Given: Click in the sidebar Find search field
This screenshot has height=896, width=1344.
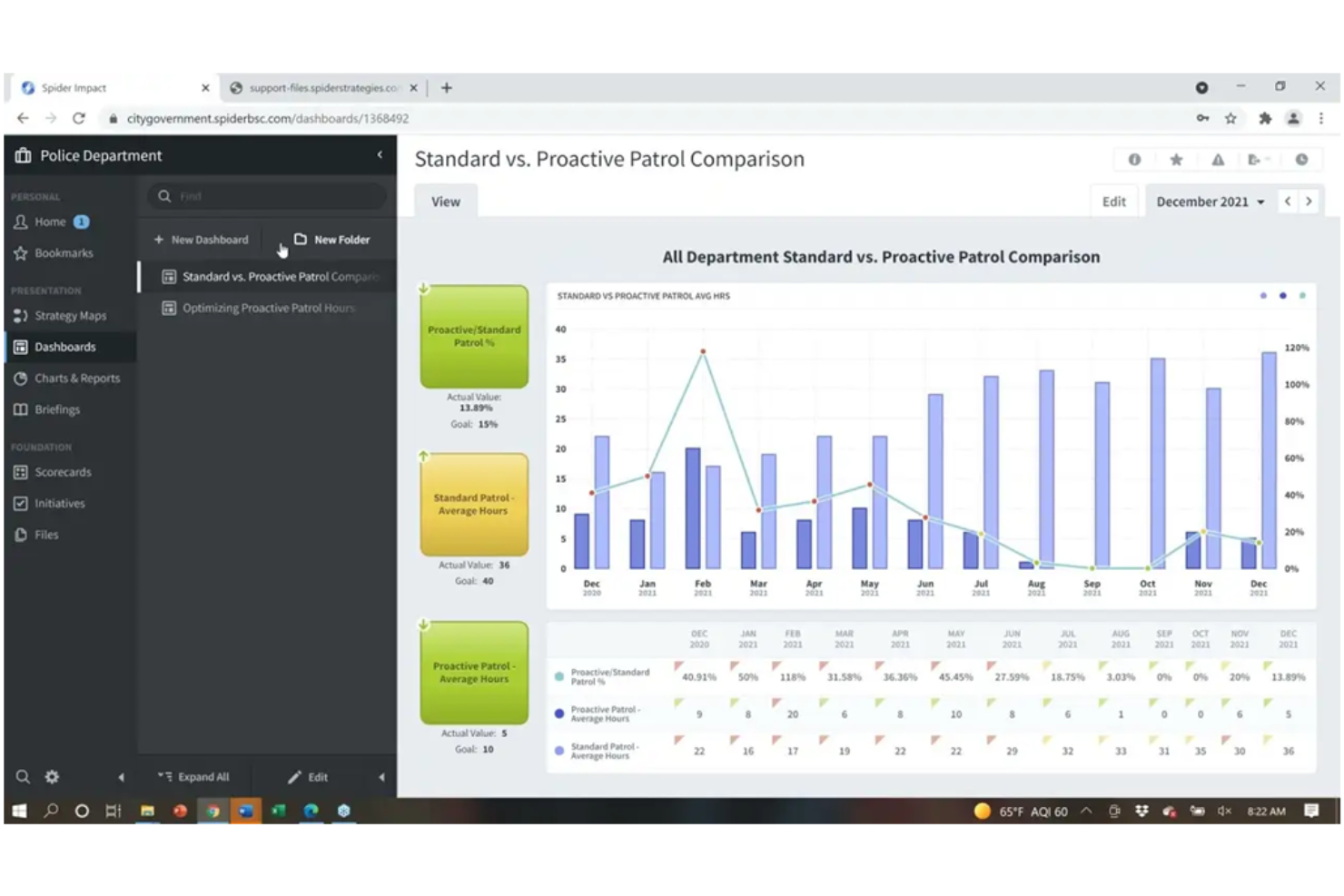Looking at the screenshot, I should [x=268, y=195].
